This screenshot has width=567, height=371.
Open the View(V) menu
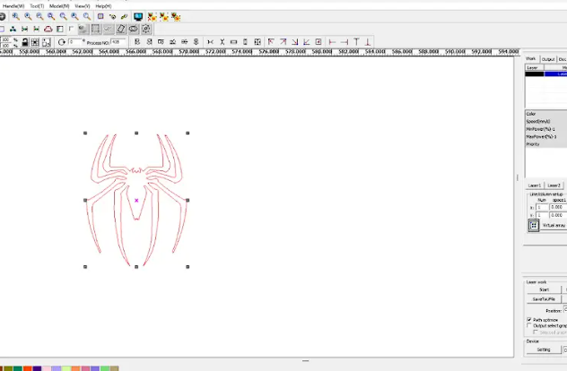(x=82, y=6)
